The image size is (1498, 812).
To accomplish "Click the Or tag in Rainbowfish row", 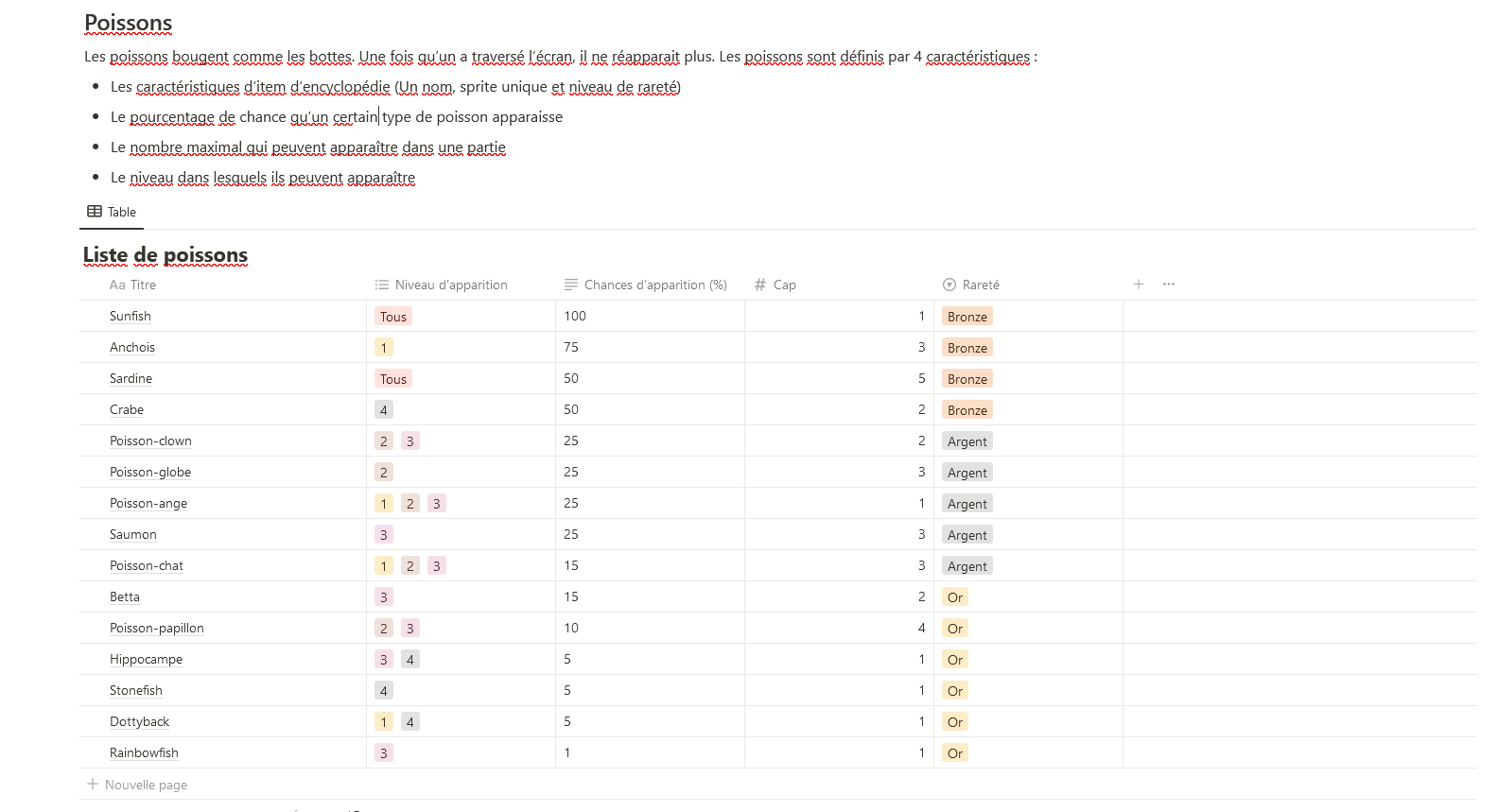I will [955, 753].
